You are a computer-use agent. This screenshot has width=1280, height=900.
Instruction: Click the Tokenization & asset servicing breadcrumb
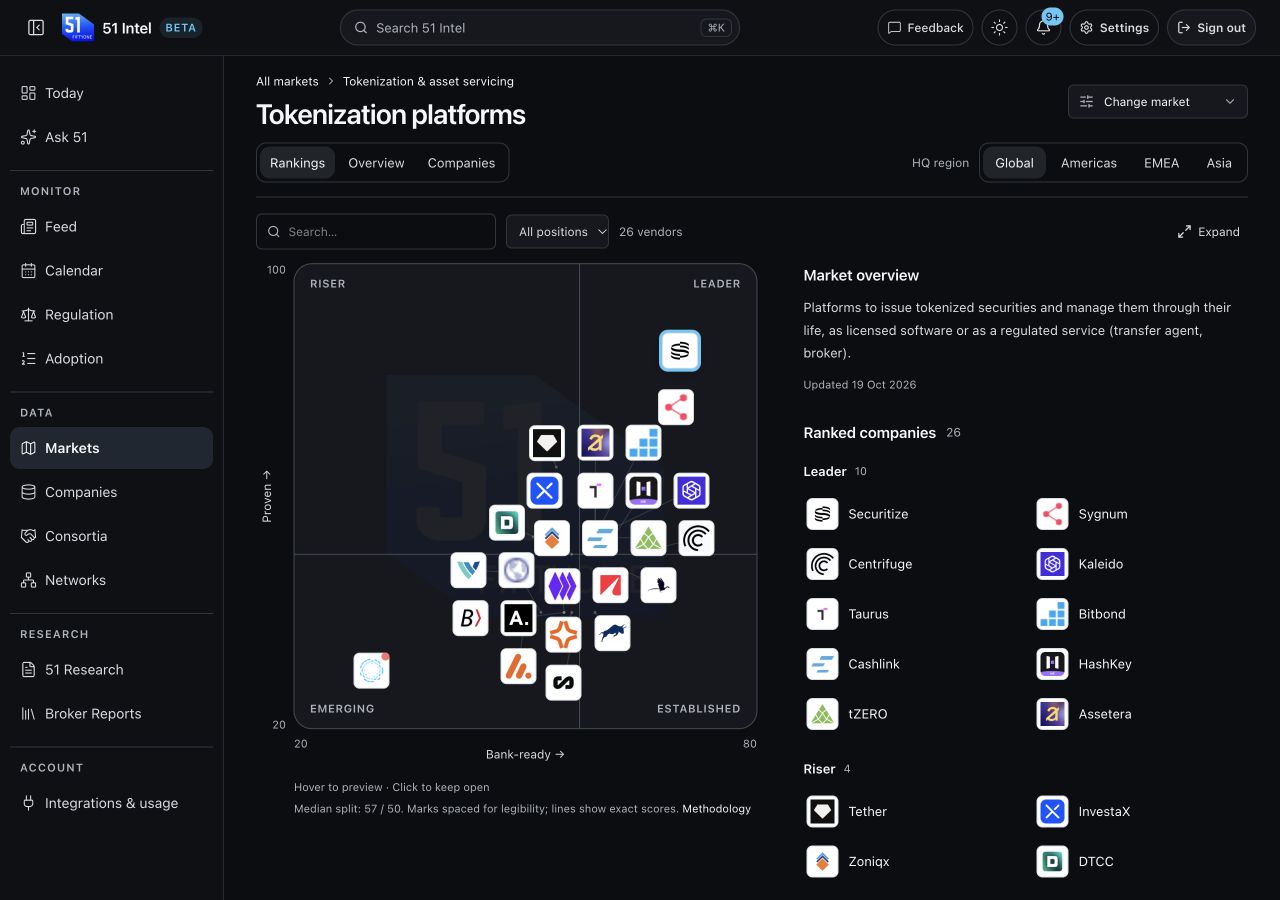point(428,82)
